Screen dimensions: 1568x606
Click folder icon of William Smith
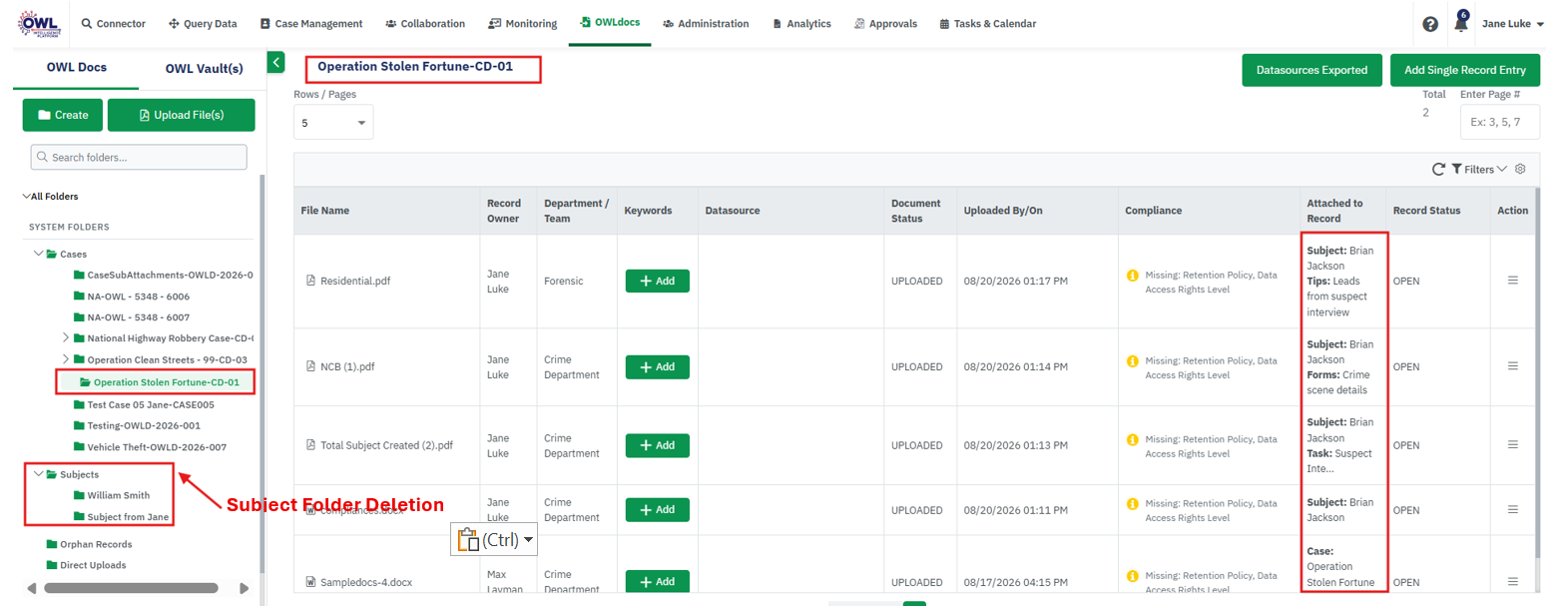(x=79, y=495)
